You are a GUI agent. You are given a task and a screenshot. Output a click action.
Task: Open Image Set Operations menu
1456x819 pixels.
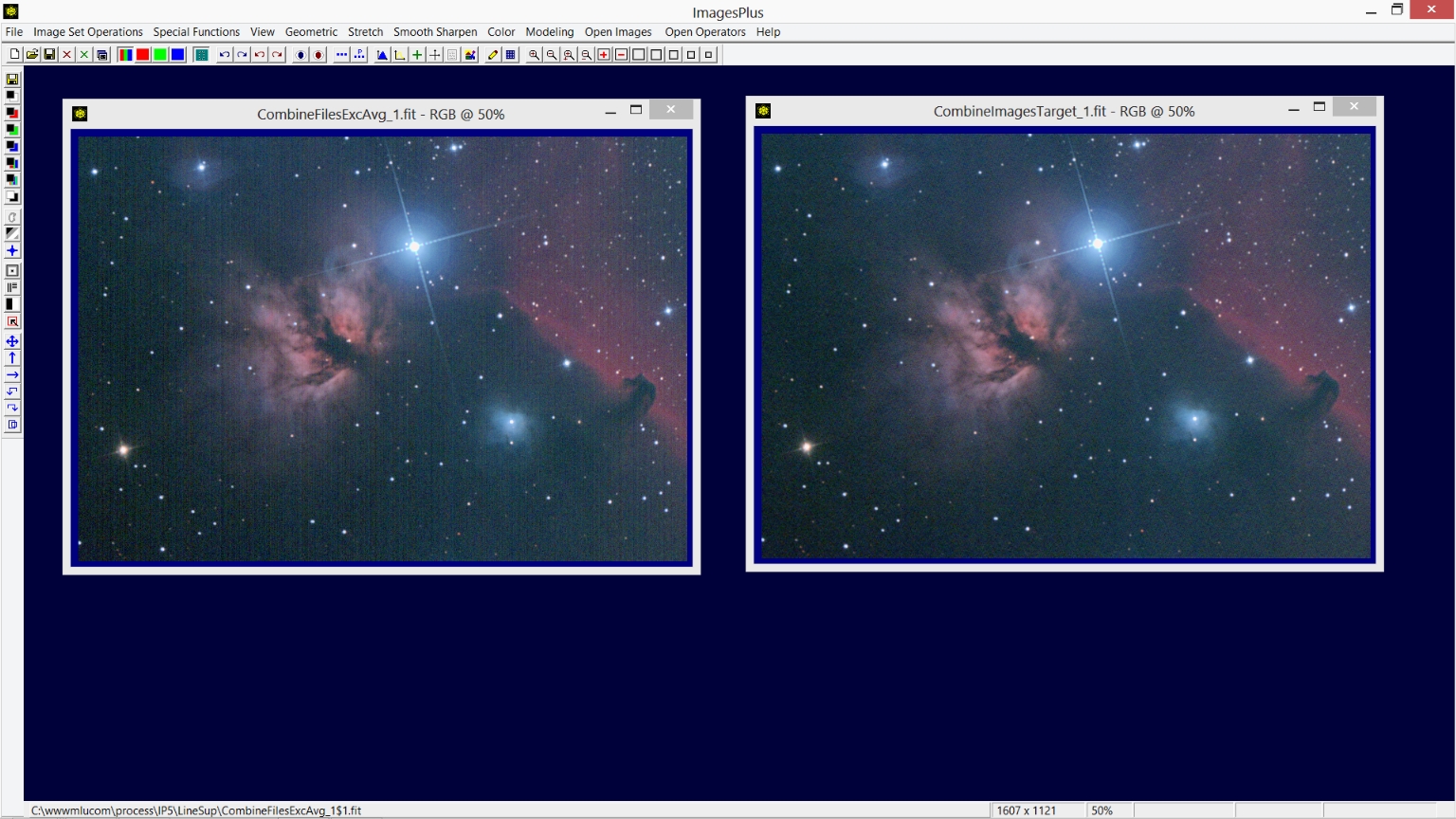pyautogui.click(x=88, y=32)
